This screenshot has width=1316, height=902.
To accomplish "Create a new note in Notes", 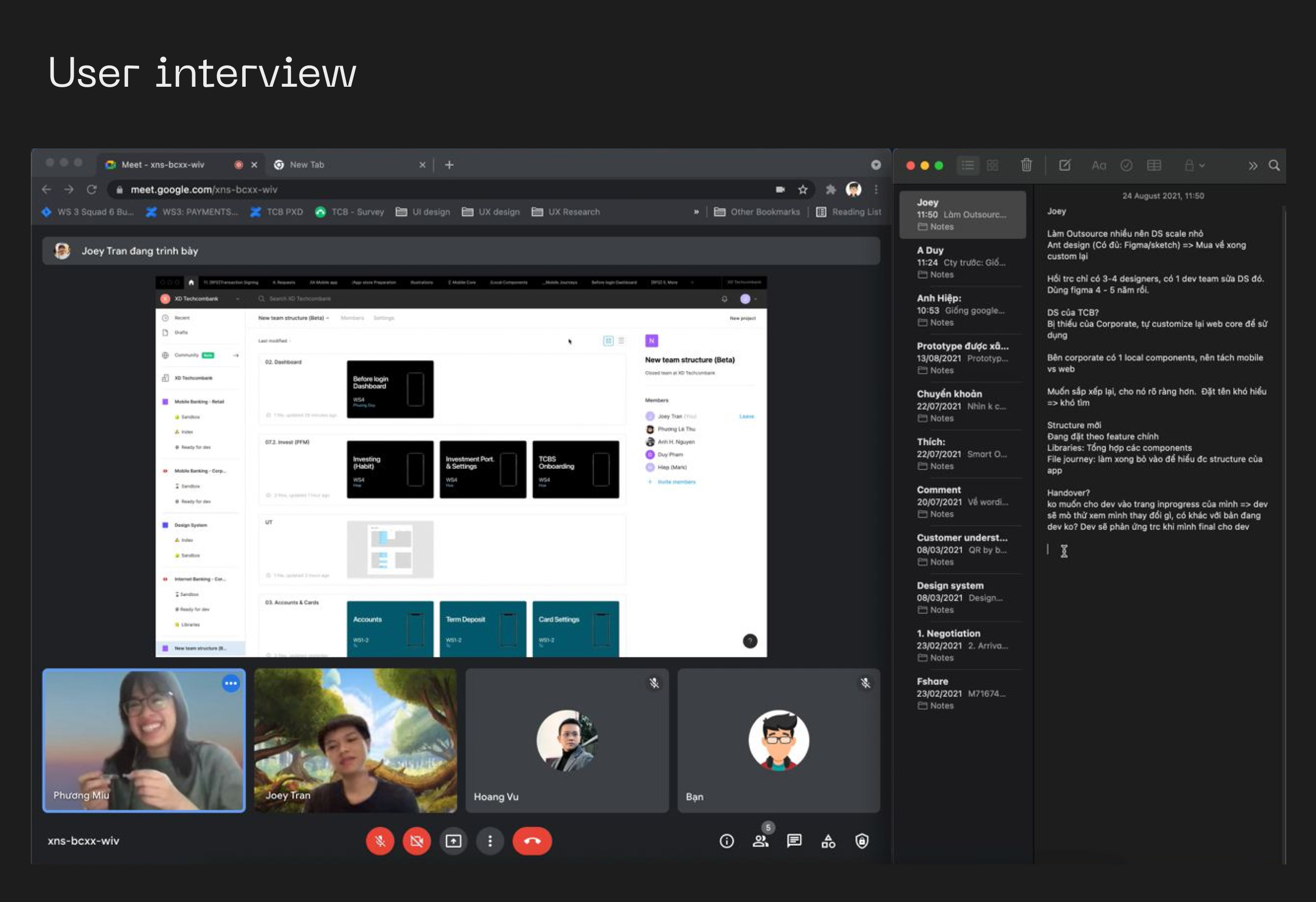I will (1065, 165).
